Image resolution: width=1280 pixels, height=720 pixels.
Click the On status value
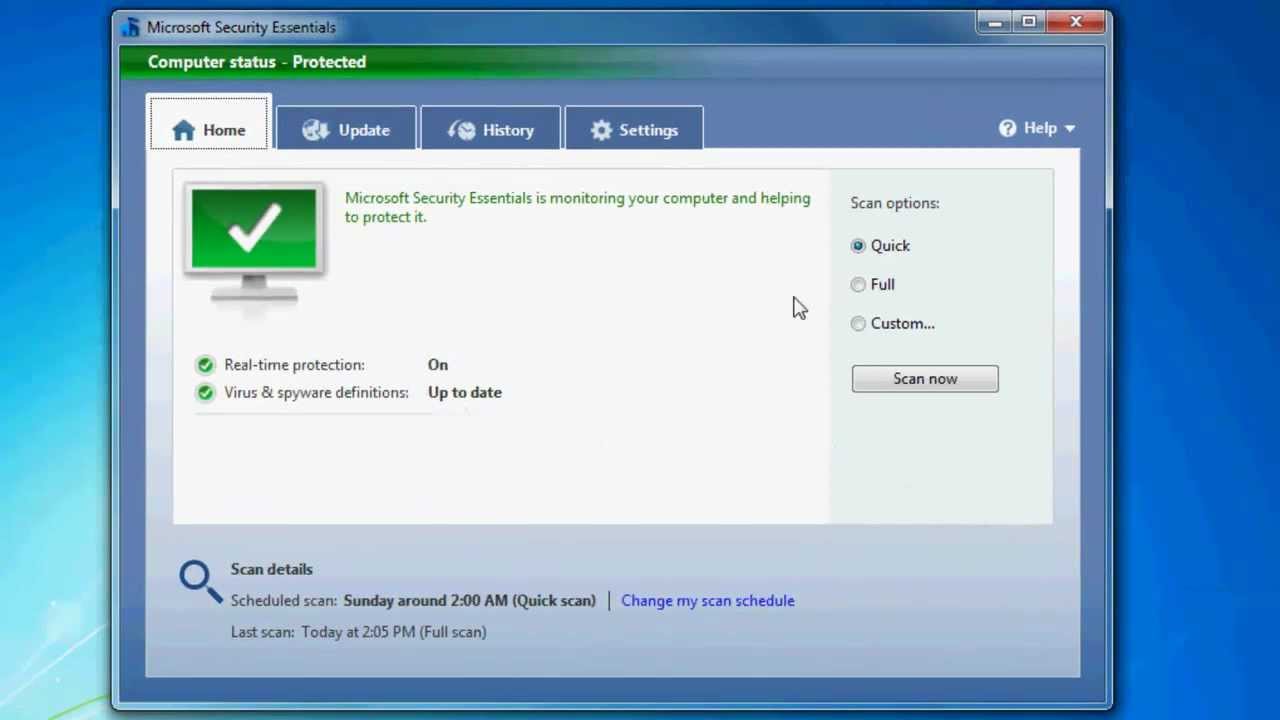coord(438,365)
